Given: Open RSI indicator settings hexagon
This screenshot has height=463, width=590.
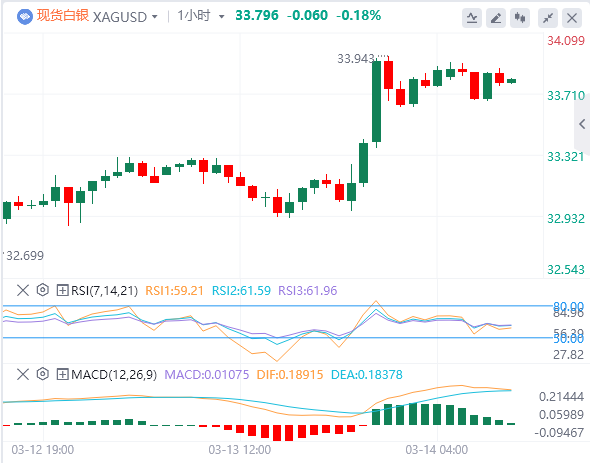Looking at the screenshot, I should 43,290.
